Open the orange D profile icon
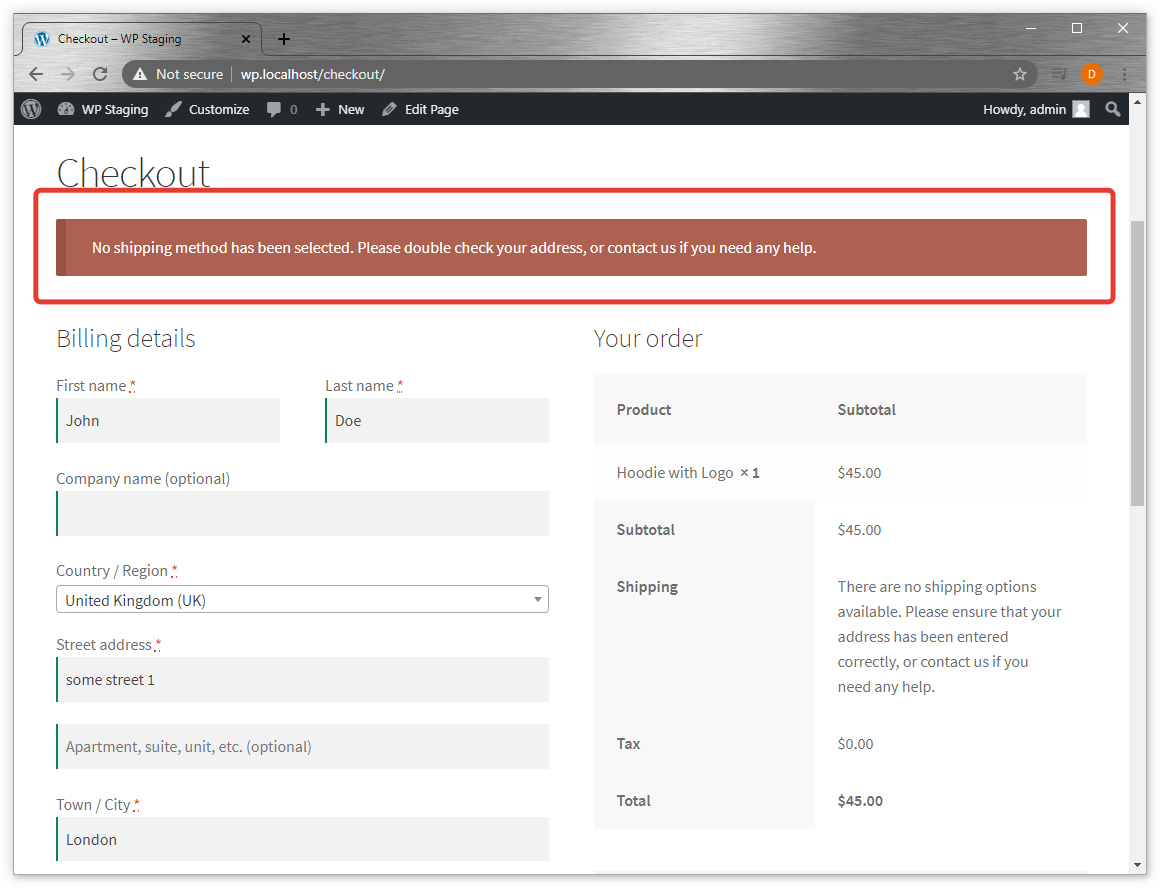This screenshot has width=1160, height=888. [x=1091, y=74]
